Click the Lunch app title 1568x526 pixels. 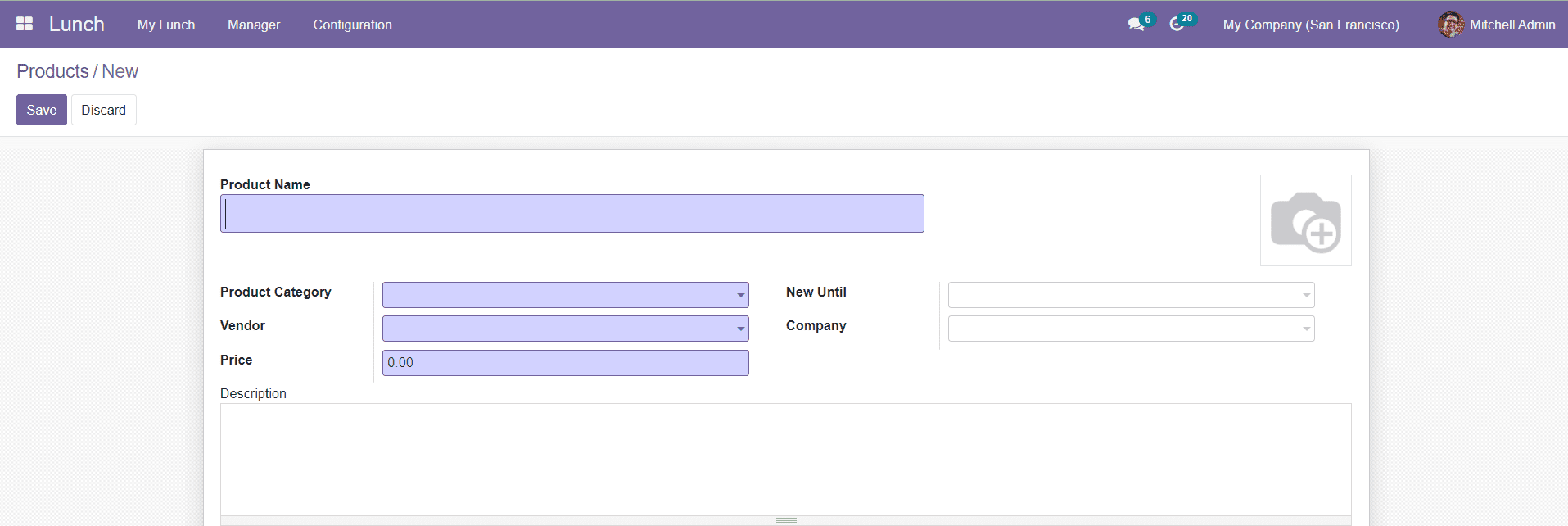click(x=77, y=25)
